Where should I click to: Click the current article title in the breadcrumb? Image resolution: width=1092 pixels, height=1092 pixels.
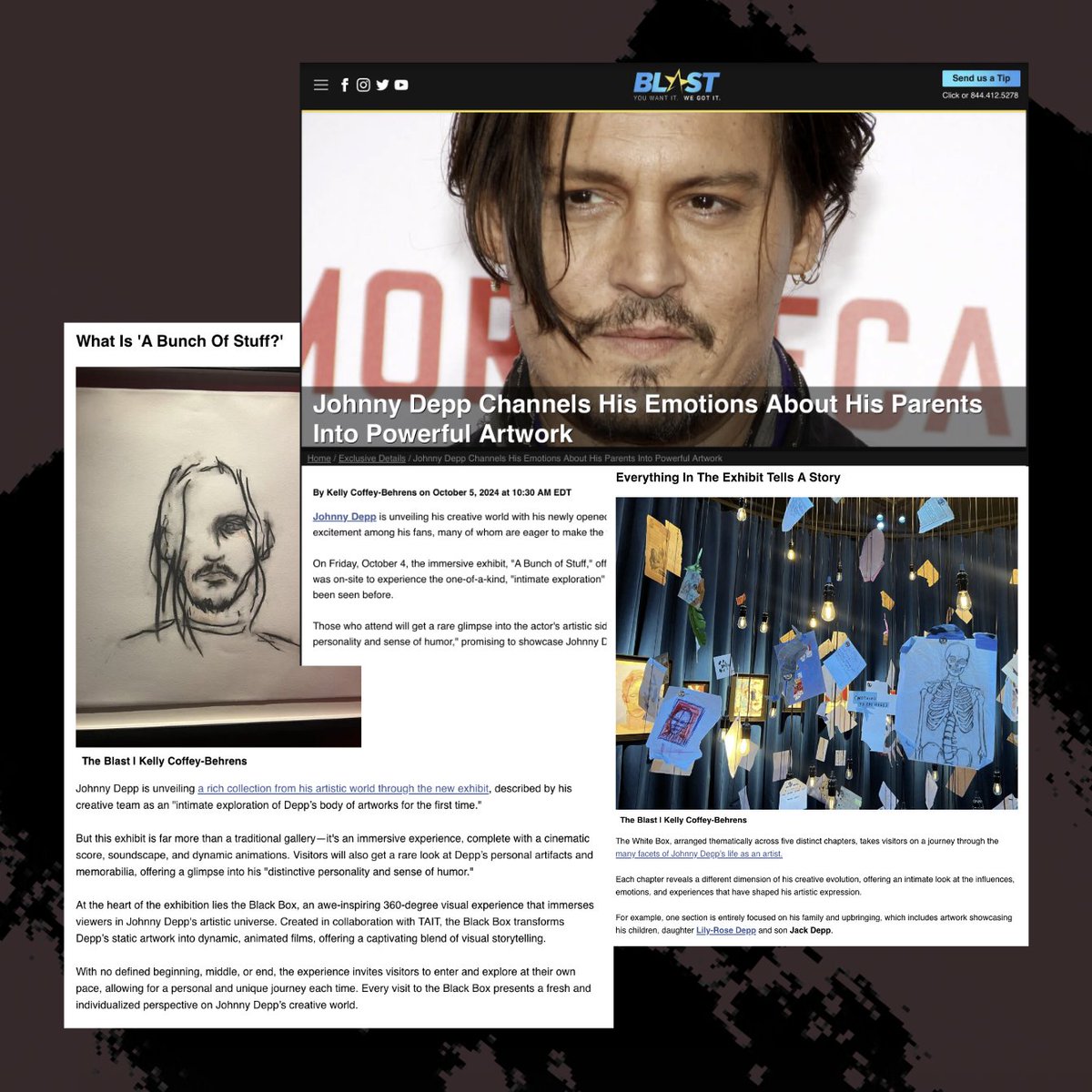tap(568, 458)
